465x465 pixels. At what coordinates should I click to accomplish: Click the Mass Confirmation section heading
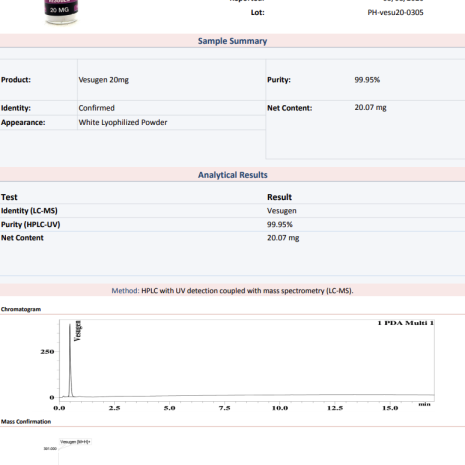coord(26,422)
